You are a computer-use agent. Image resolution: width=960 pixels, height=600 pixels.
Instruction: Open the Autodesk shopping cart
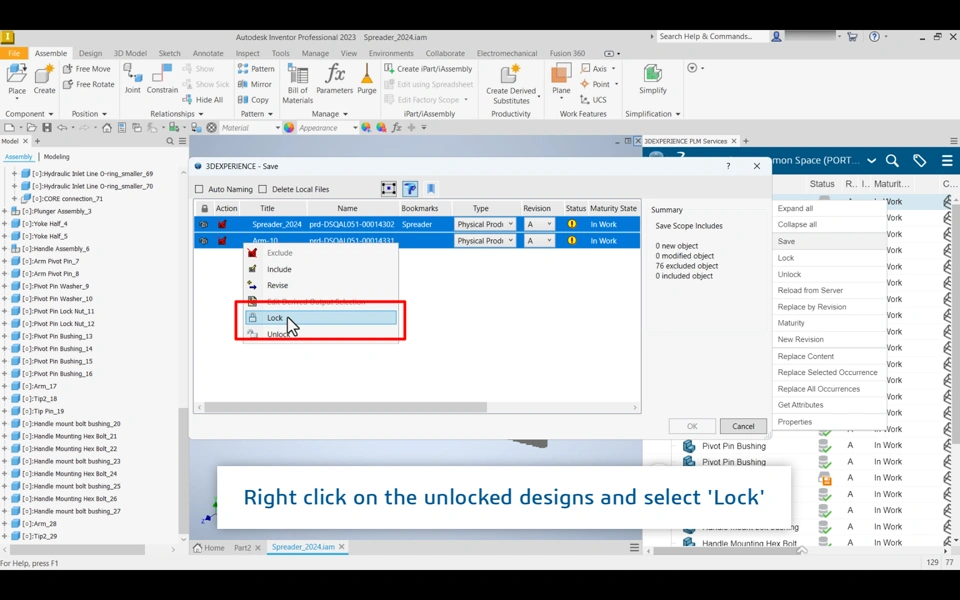852,37
